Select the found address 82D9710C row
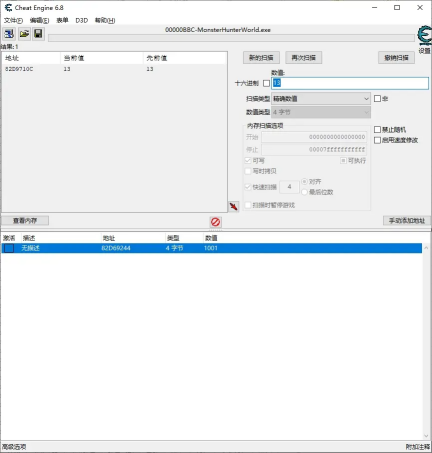This screenshot has height=453, width=432. click(114, 69)
